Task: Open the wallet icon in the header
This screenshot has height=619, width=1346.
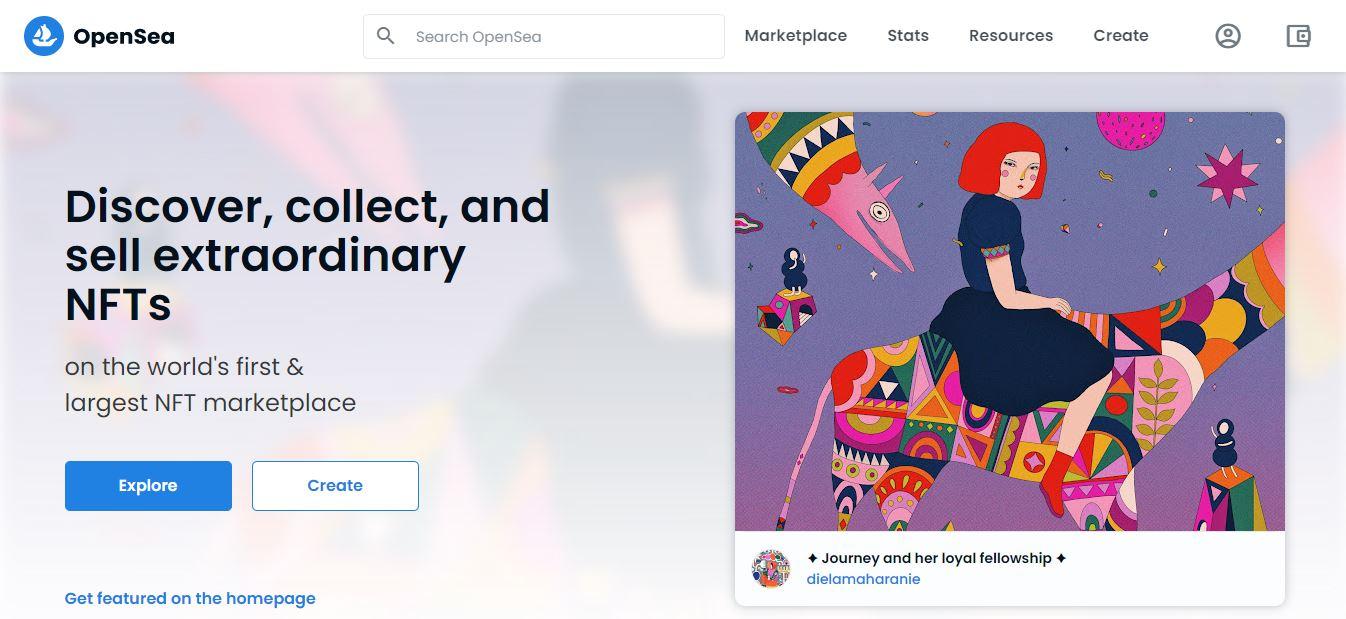Action: pyautogui.click(x=1298, y=36)
